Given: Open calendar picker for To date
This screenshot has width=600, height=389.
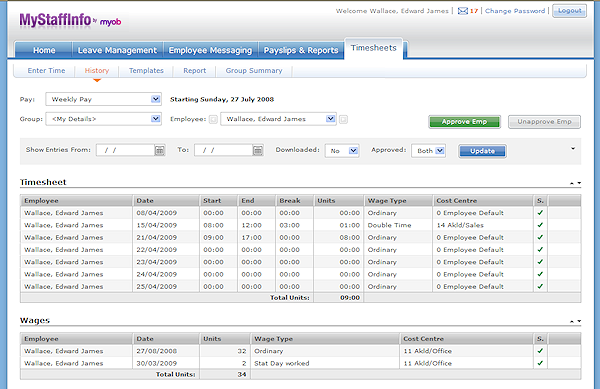Looking at the screenshot, I should click(258, 150).
